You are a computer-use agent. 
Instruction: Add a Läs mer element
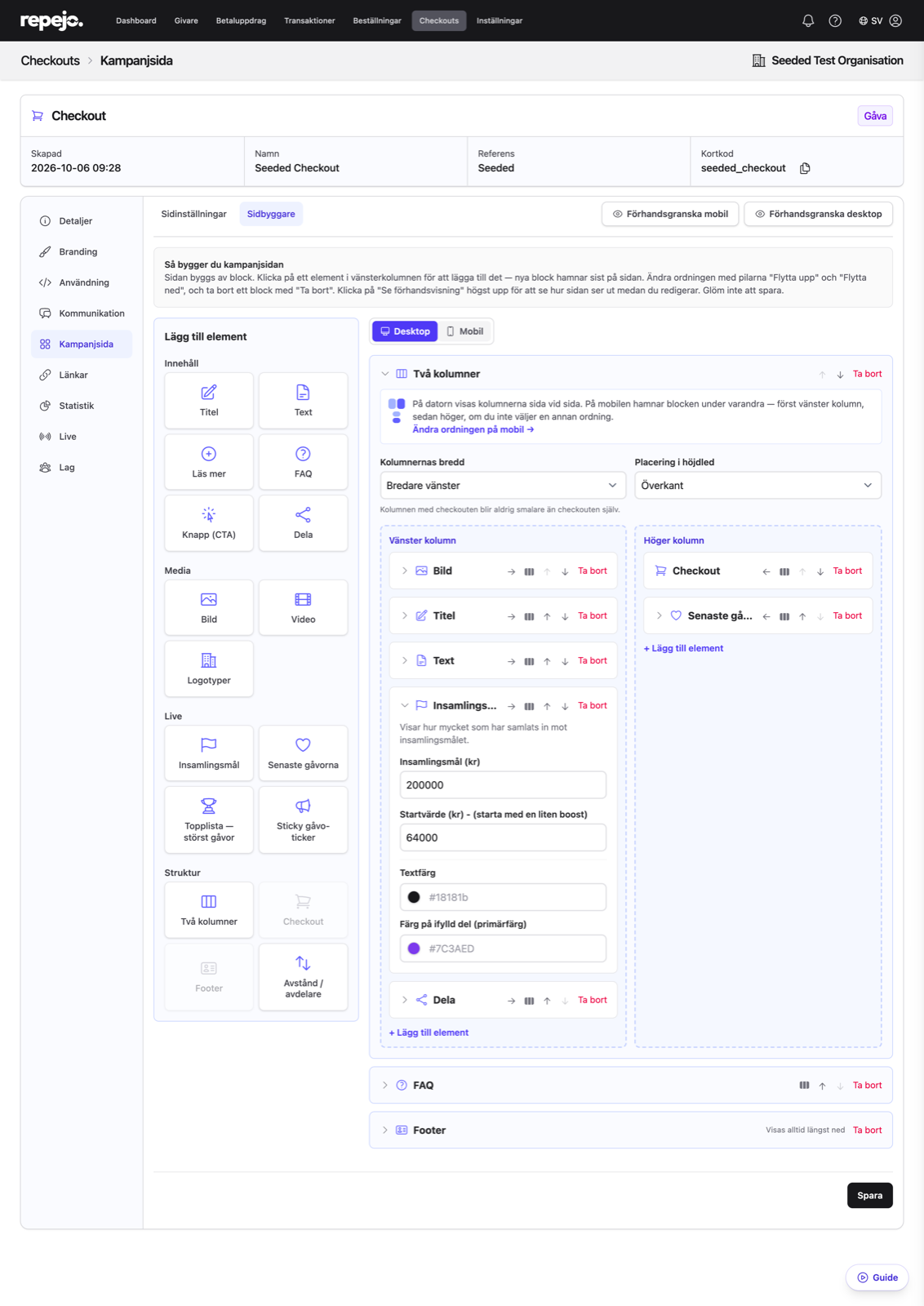209,462
